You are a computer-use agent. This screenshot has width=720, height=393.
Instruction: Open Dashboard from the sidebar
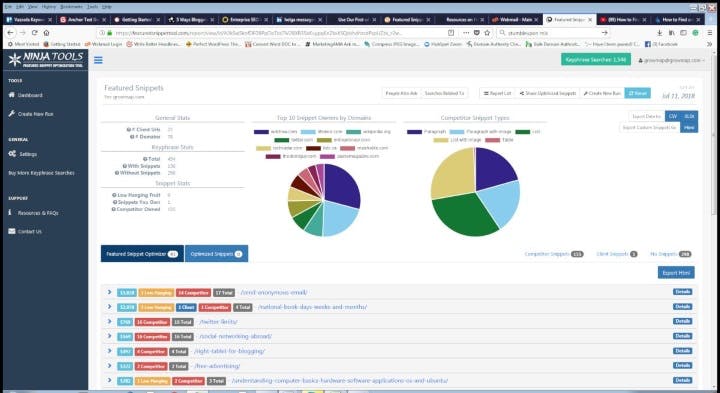[x=26, y=95]
